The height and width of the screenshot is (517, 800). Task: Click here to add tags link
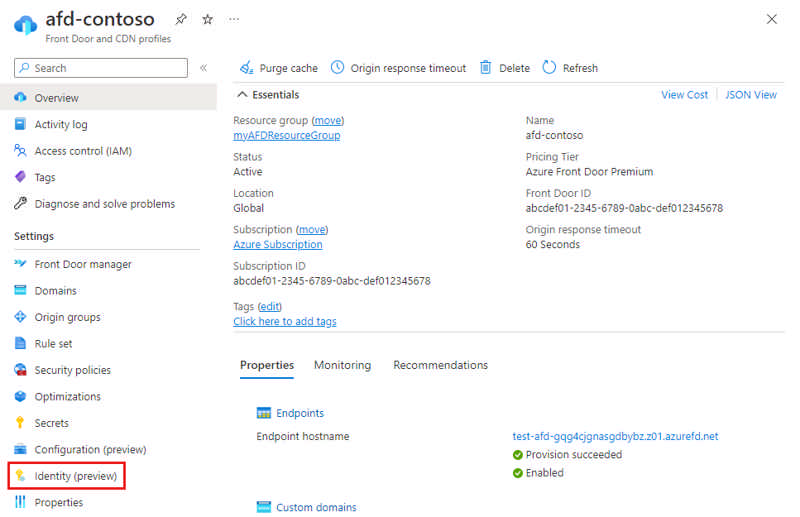pos(285,322)
